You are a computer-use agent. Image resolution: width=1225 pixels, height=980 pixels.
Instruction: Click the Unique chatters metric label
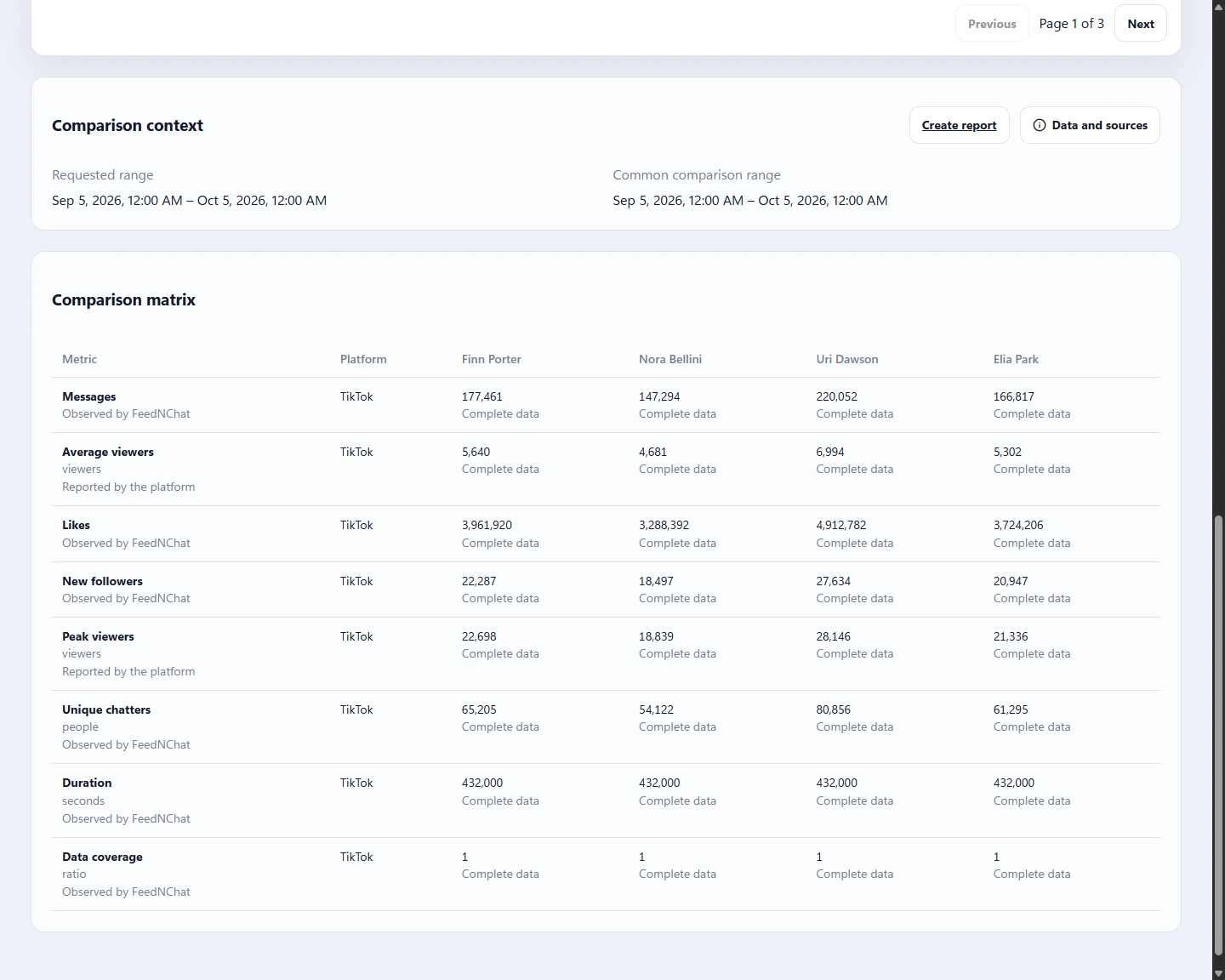tap(106, 709)
